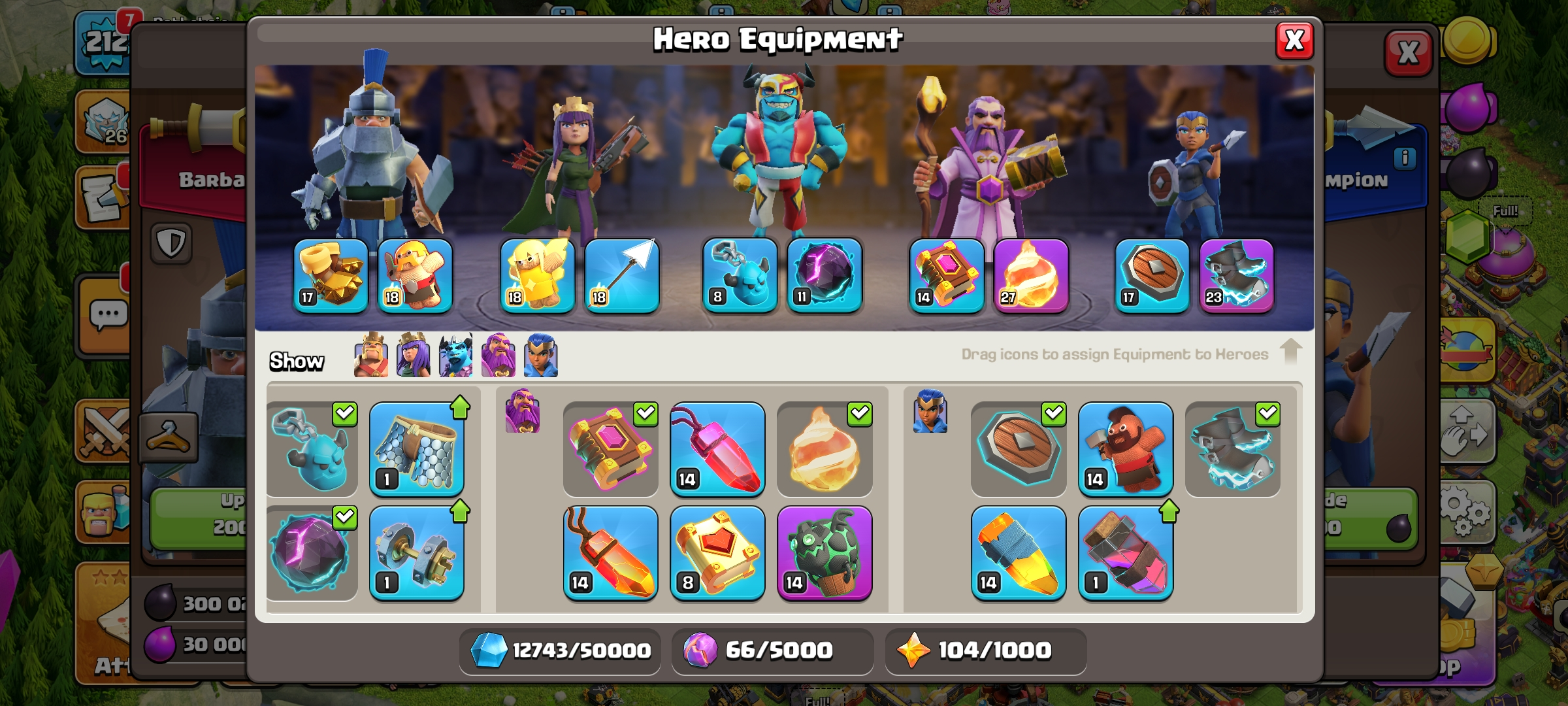This screenshot has height=706, width=1568.
Task: Select the checked Eternal Tome equipment
Action: [x=610, y=450]
